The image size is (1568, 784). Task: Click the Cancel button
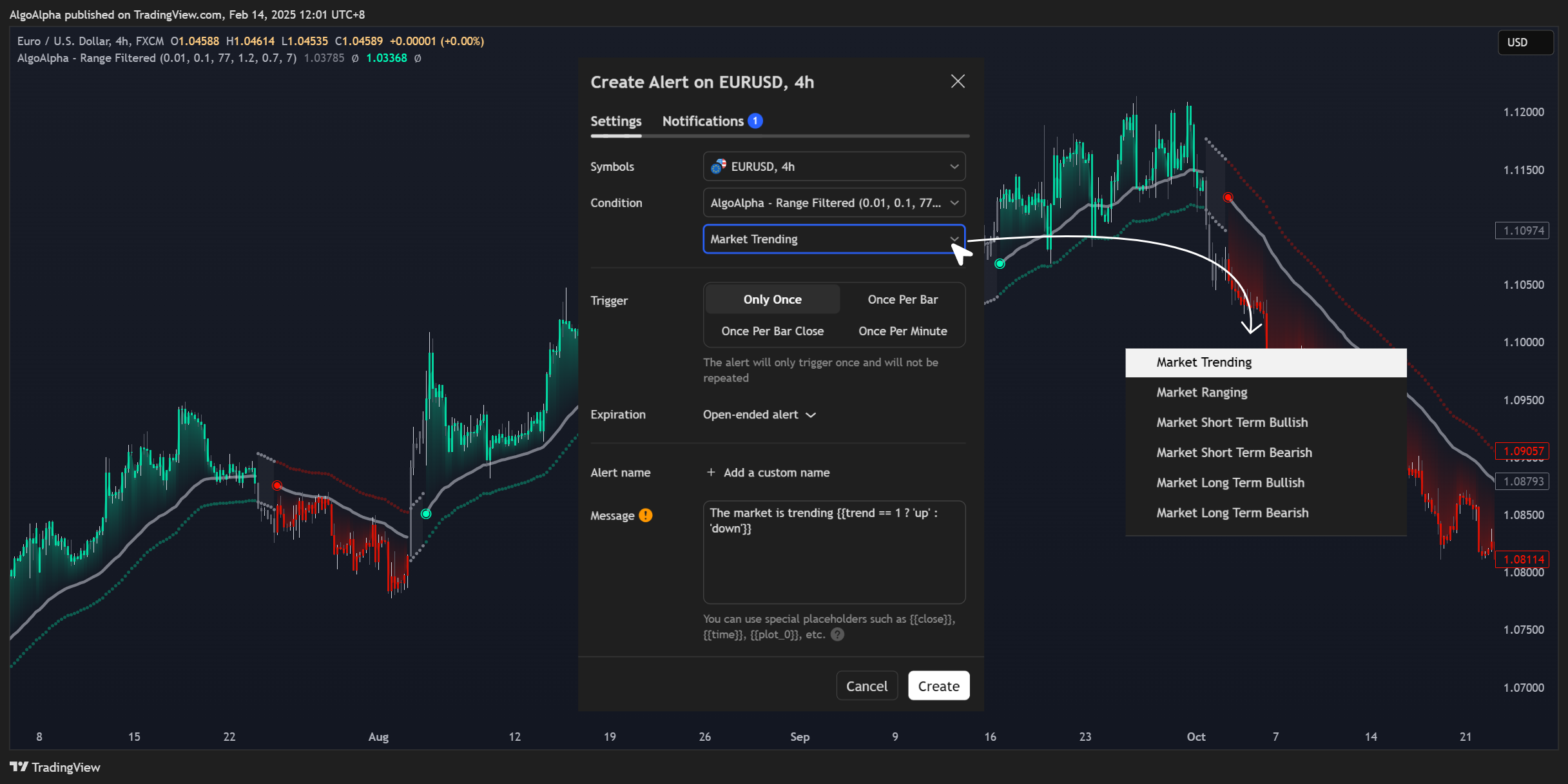[867, 686]
